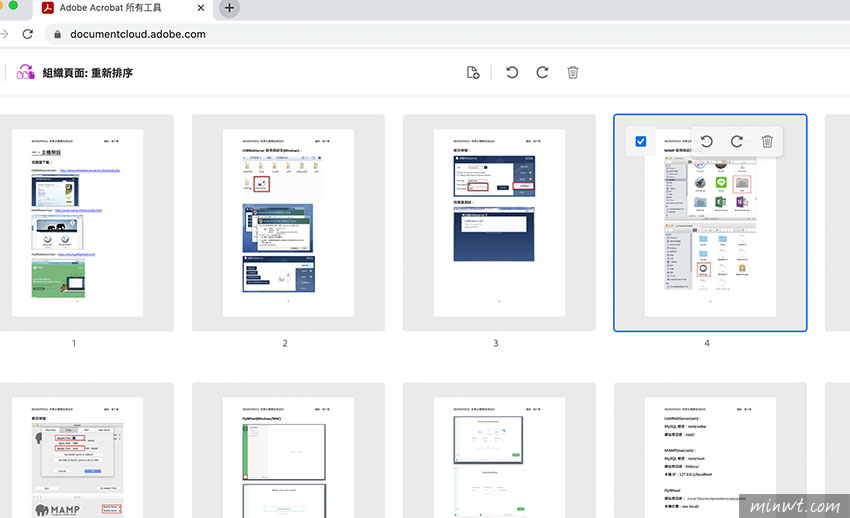Click the insert pages icon in toolbar
This screenshot has height=518, width=850.
473,73
